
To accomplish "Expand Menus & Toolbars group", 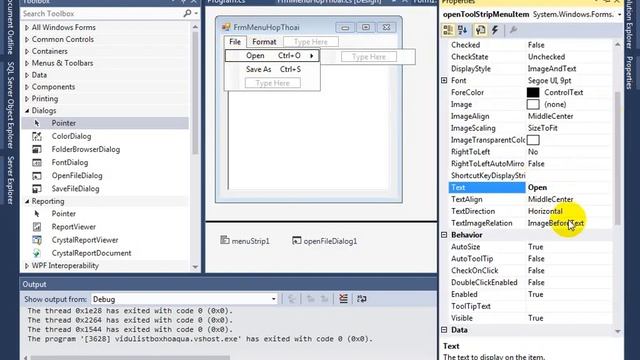I will point(27,63).
